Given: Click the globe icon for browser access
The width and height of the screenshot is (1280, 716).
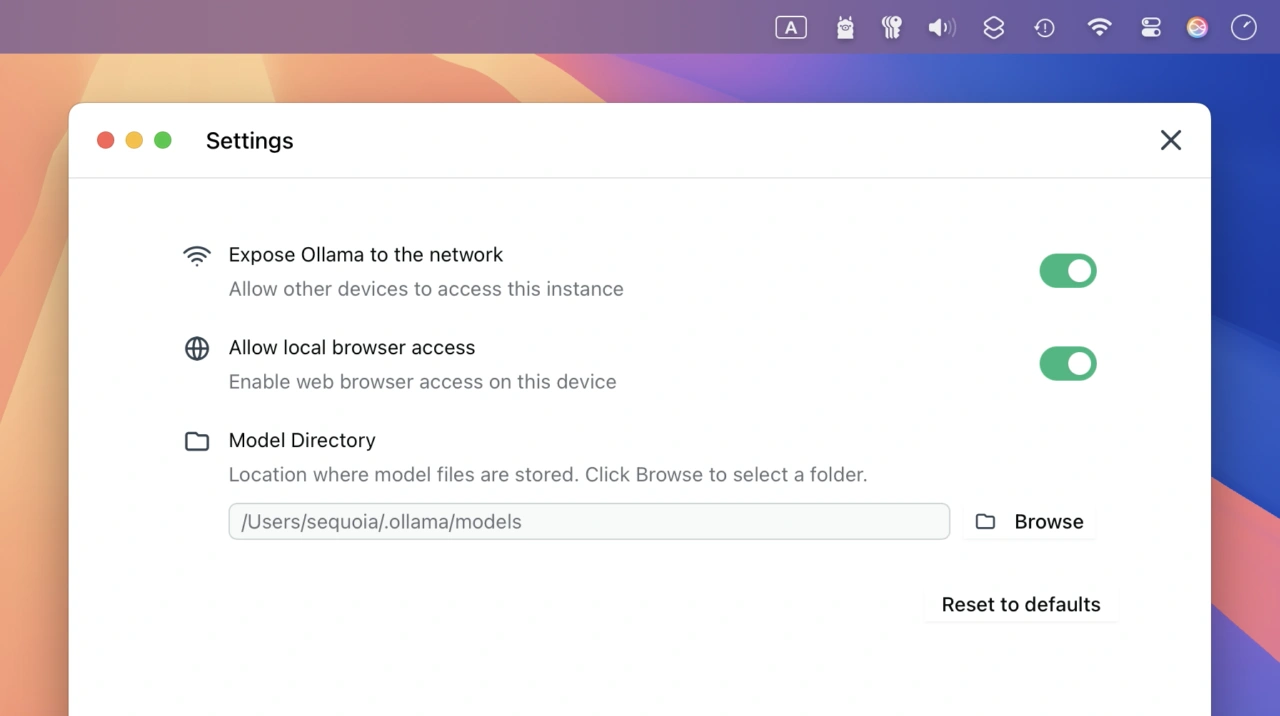Looking at the screenshot, I should point(197,348).
